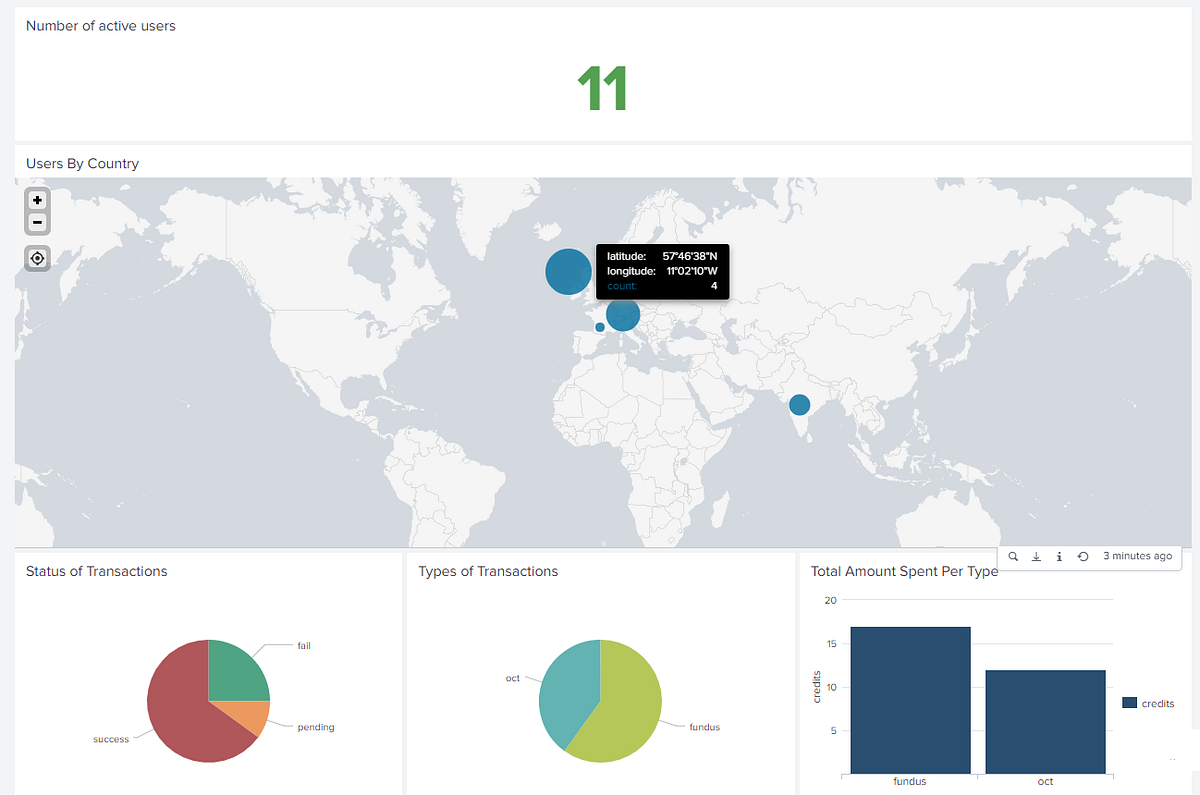Click the Number of active users title

[x=100, y=26]
